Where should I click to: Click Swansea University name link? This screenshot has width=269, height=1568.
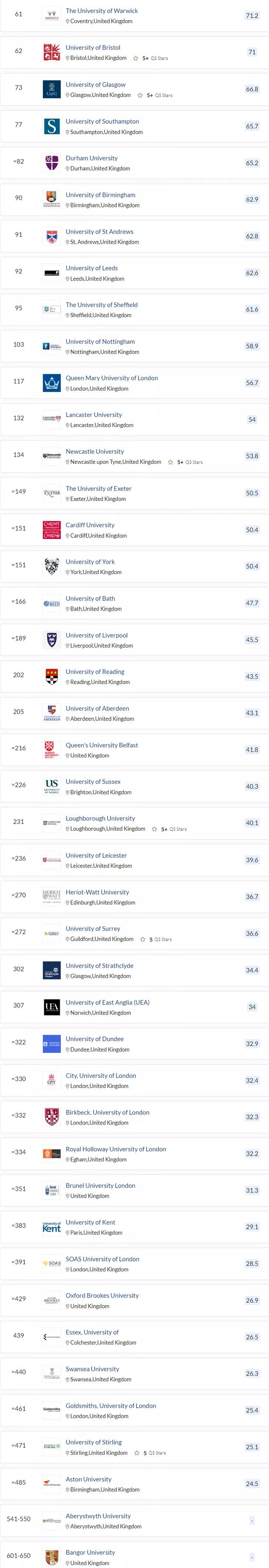pos(92,1369)
